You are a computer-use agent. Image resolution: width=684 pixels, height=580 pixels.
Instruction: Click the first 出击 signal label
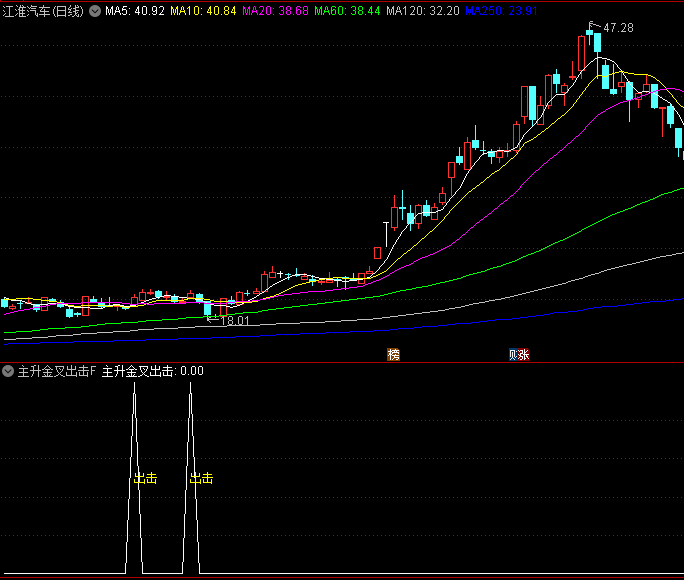[x=145, y=478]
